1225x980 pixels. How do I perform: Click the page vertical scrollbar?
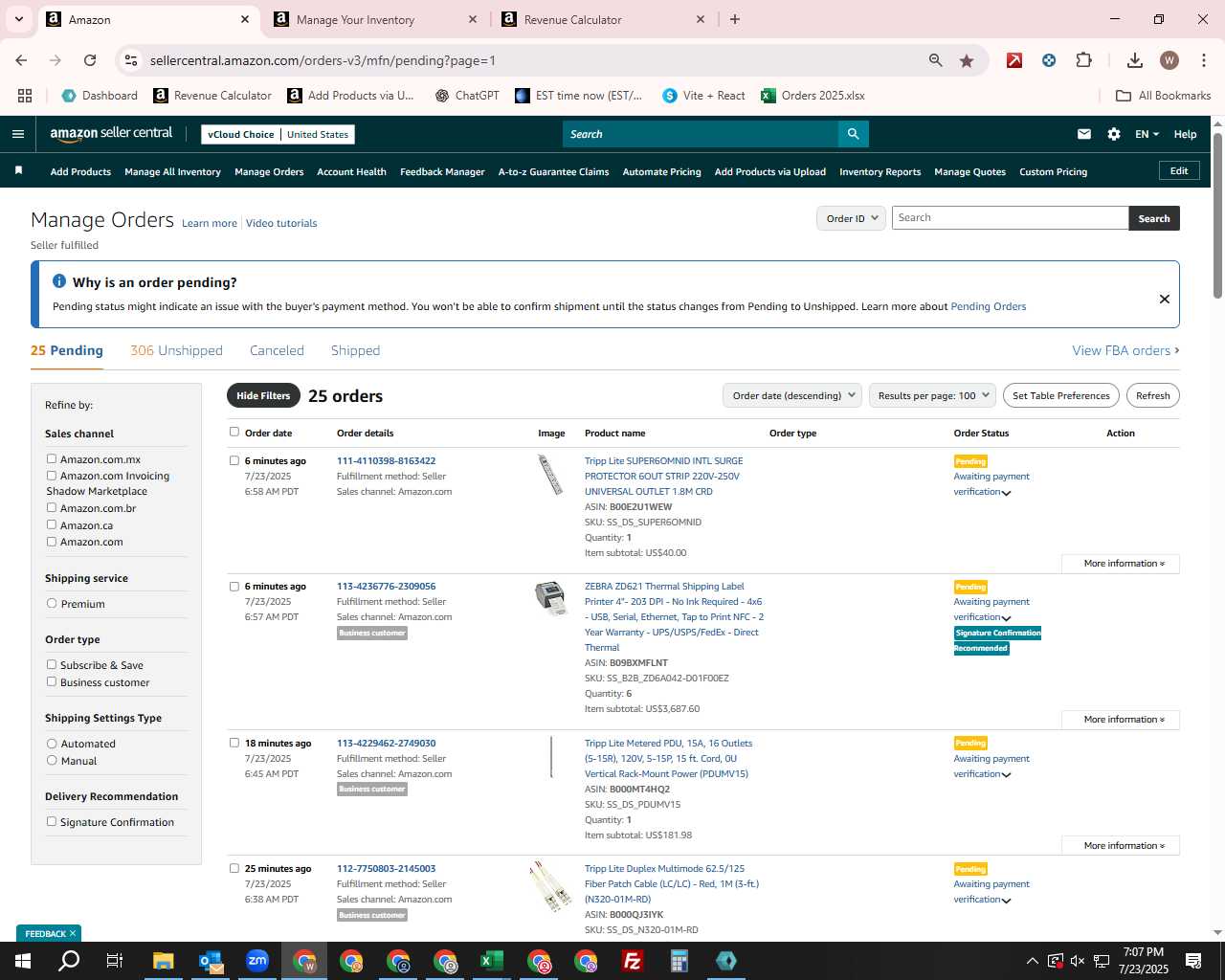[1217, 216]
